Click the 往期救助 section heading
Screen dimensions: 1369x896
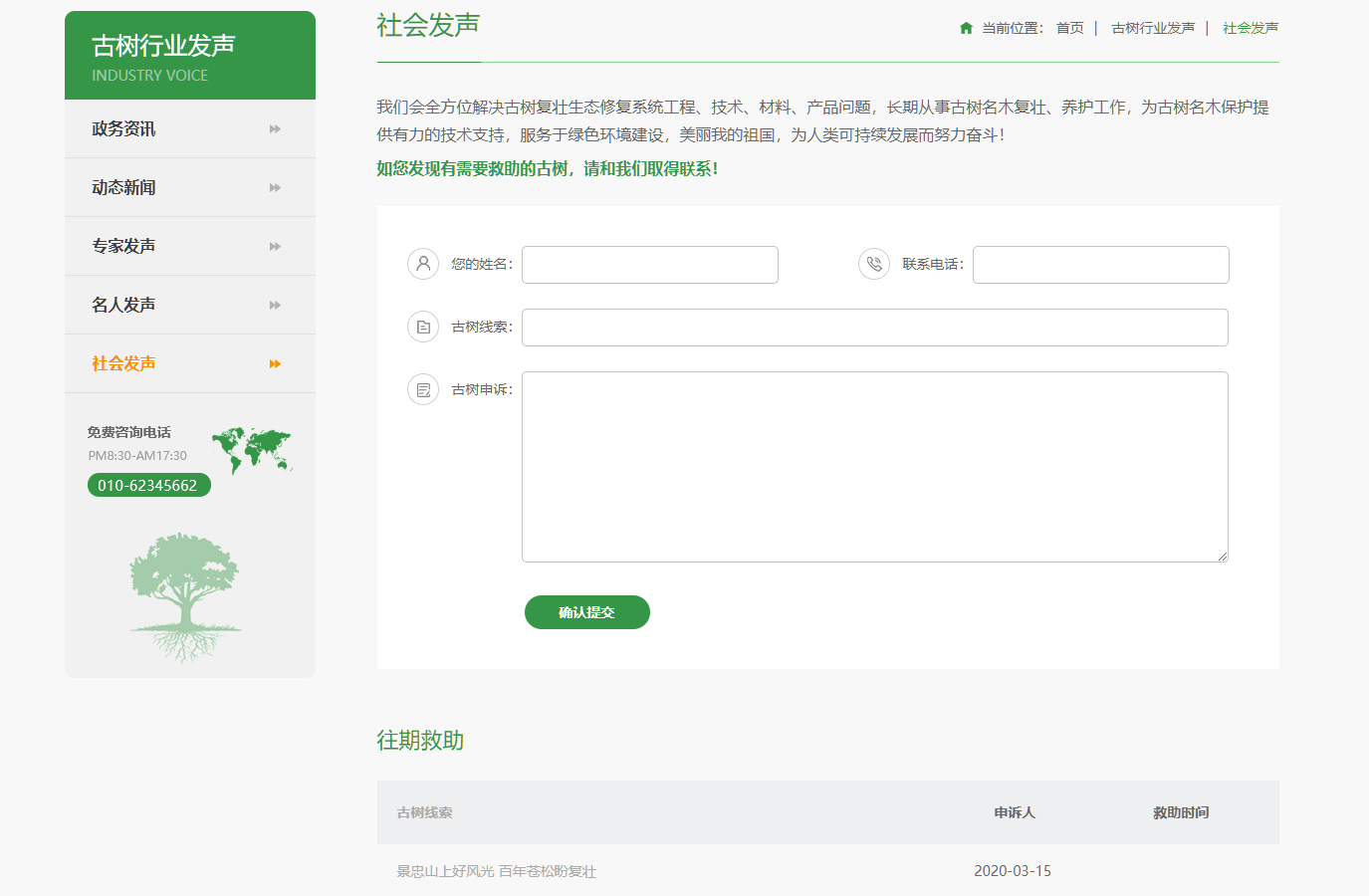tap(420, 740)
